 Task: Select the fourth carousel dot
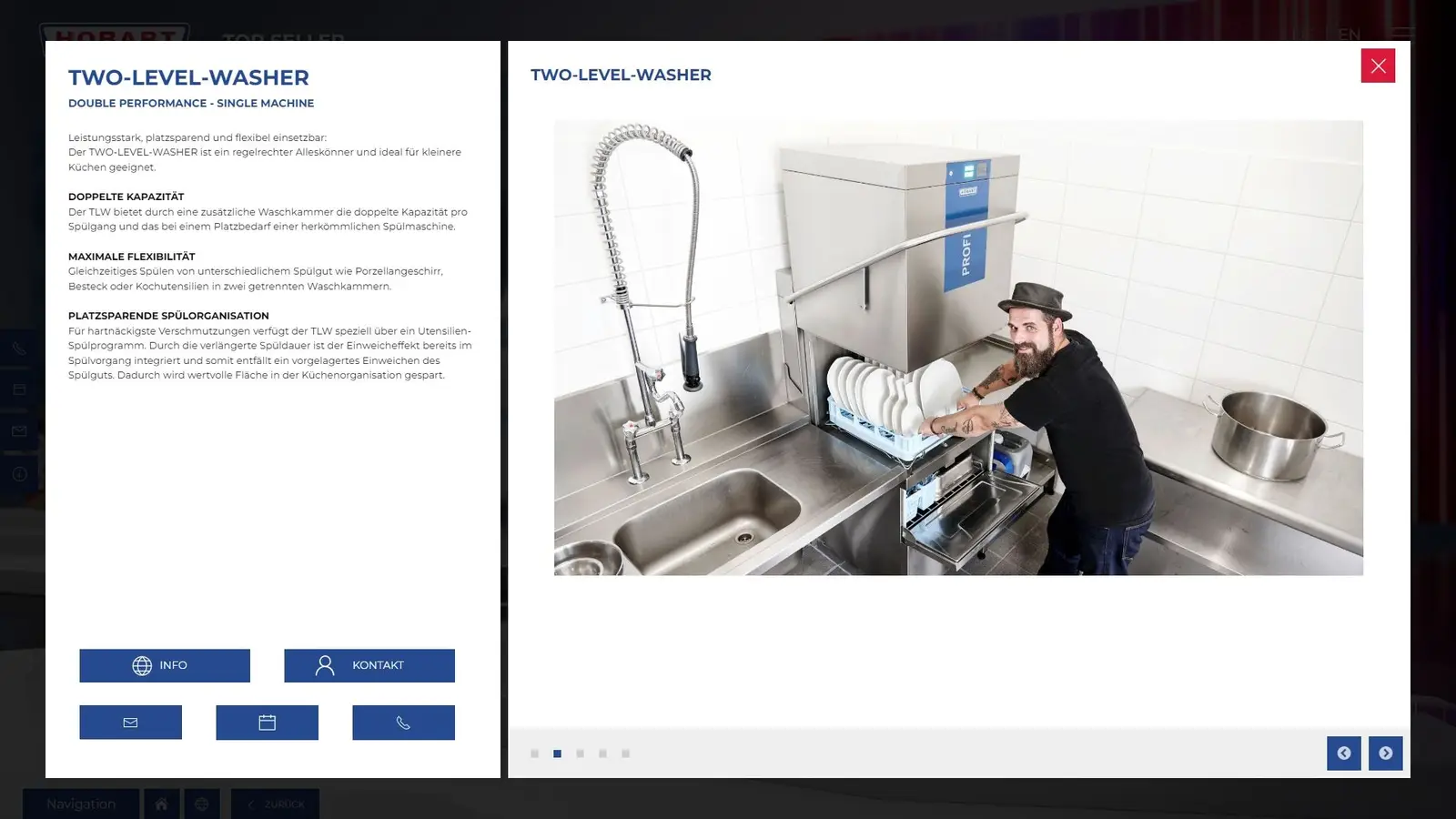pyautogui.click(x=602, y=753)
